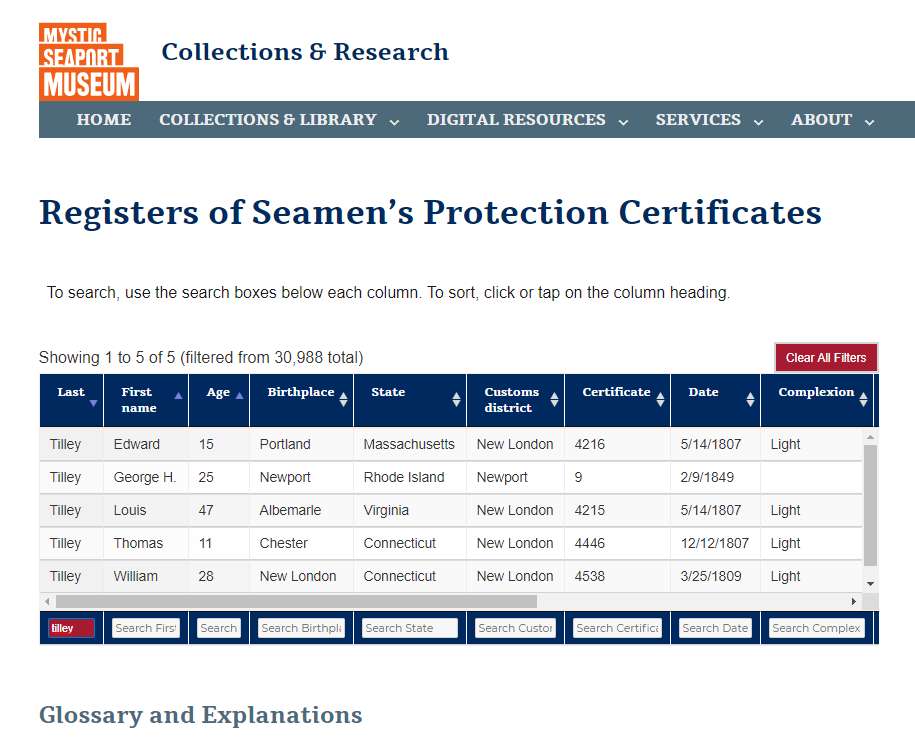Sort by the Date column header

[715, 400]
